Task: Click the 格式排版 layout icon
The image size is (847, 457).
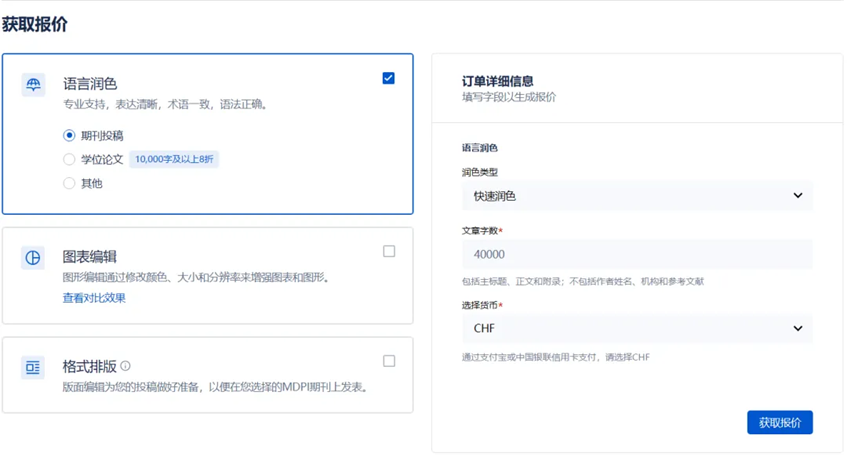Action: point(33,368)
